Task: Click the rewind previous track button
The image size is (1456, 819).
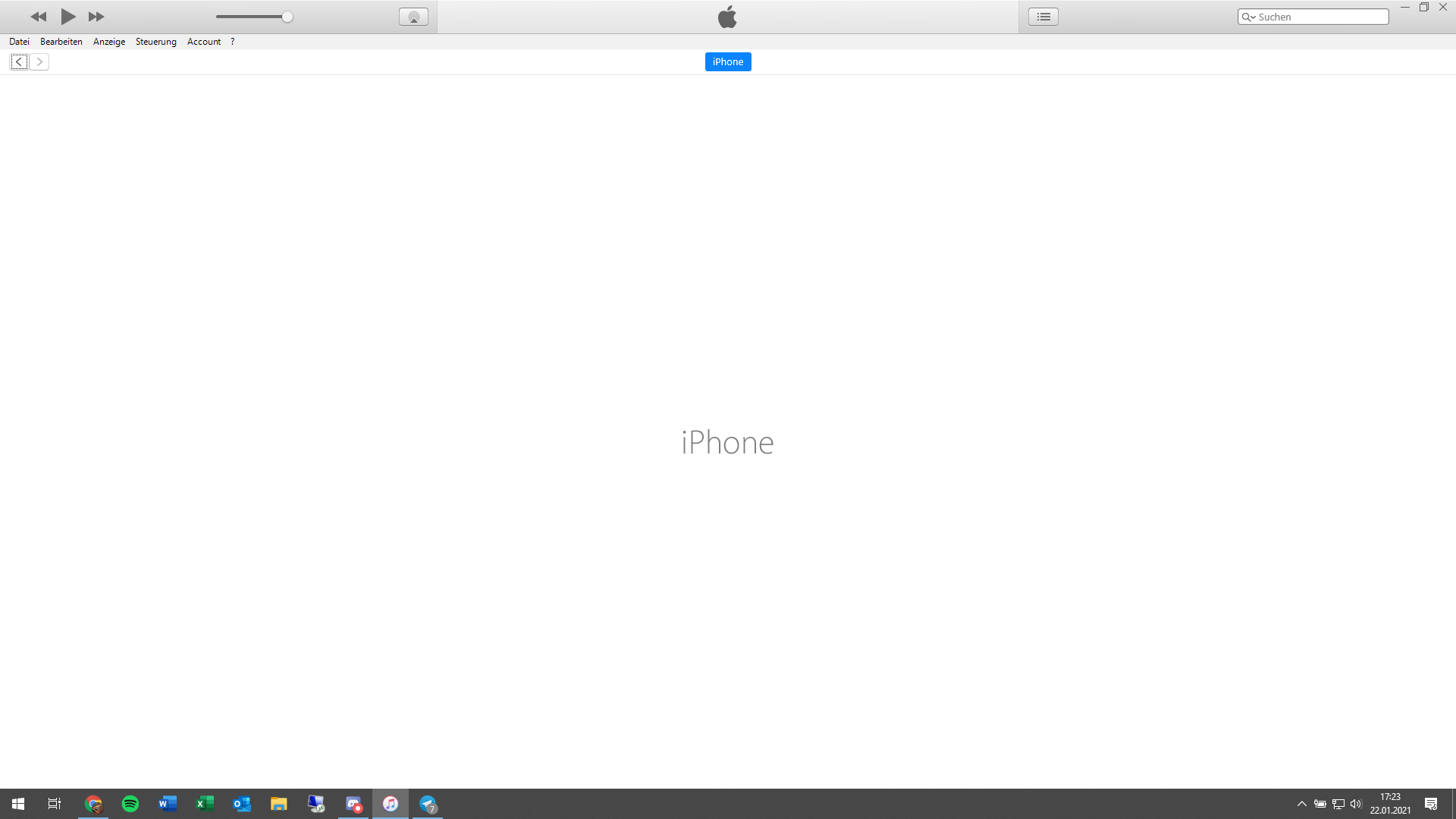Action: [x=38, y=17]
